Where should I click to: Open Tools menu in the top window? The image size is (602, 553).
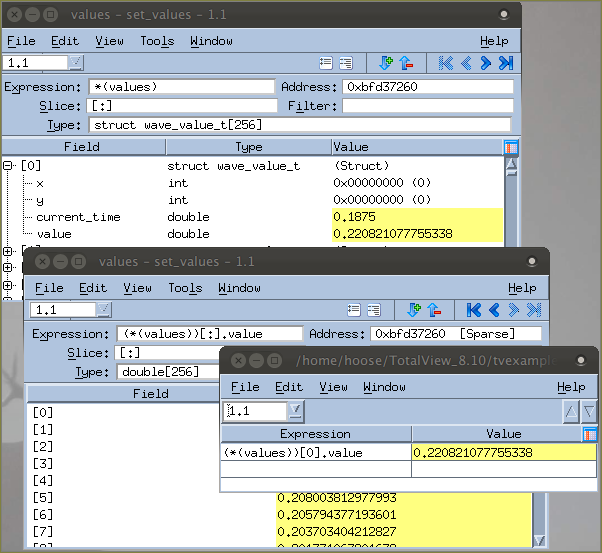157,41
